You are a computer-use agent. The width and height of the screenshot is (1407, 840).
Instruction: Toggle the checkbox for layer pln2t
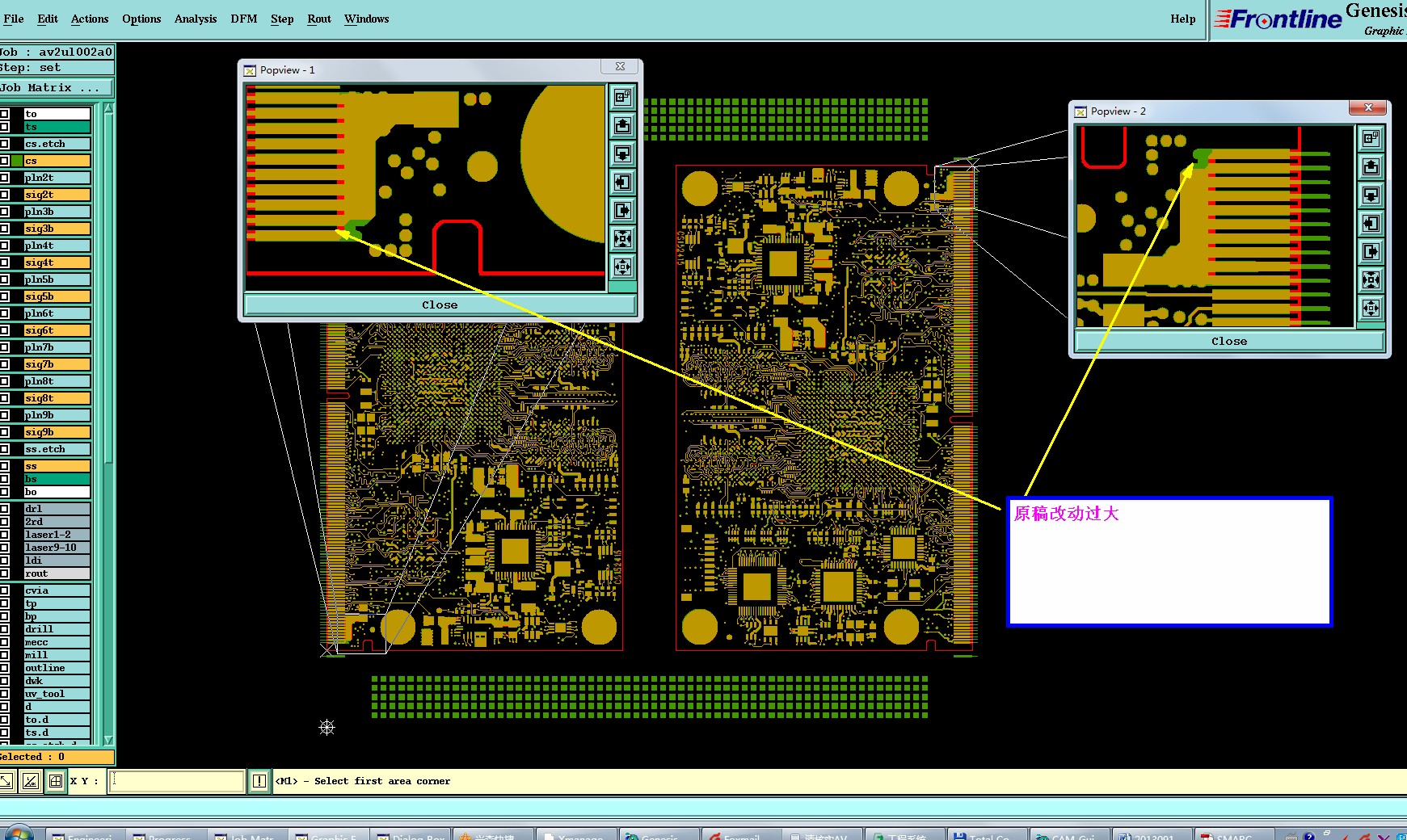(5, 178)
